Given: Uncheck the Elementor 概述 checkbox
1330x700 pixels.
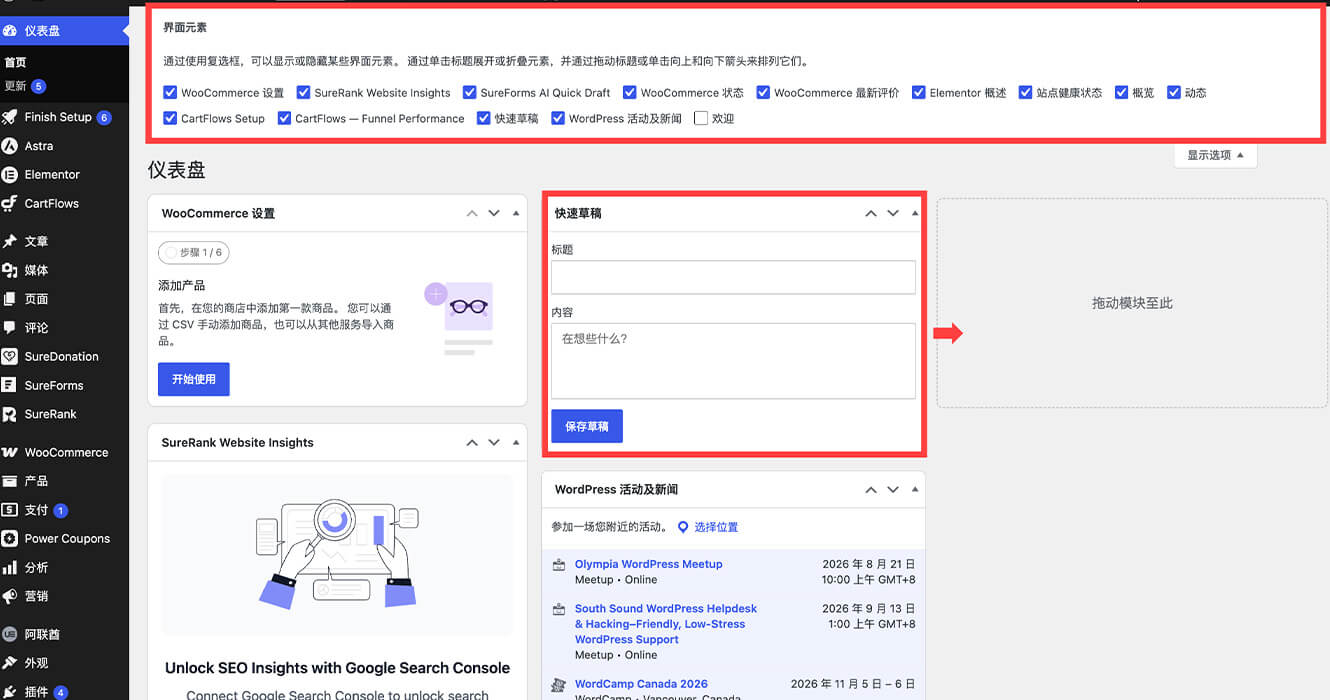Looking at the screenshot, I should [919, 92].
